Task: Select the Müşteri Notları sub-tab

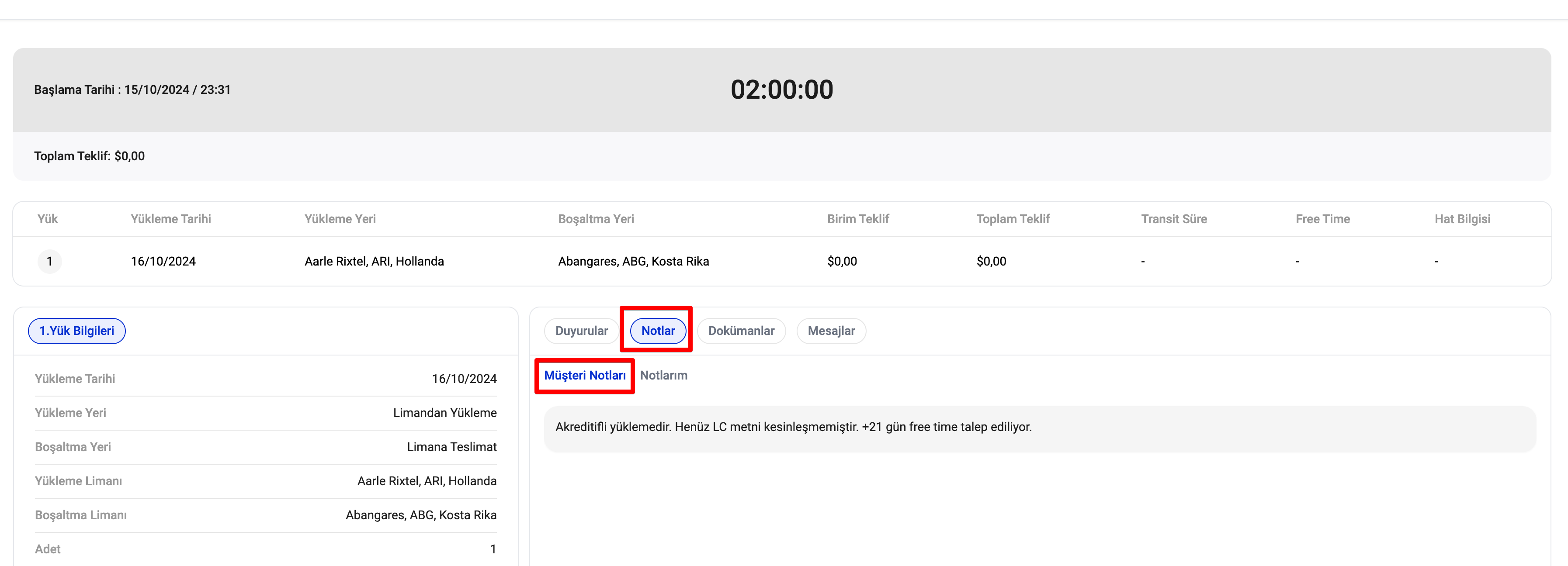Action: tap(584, 376)
